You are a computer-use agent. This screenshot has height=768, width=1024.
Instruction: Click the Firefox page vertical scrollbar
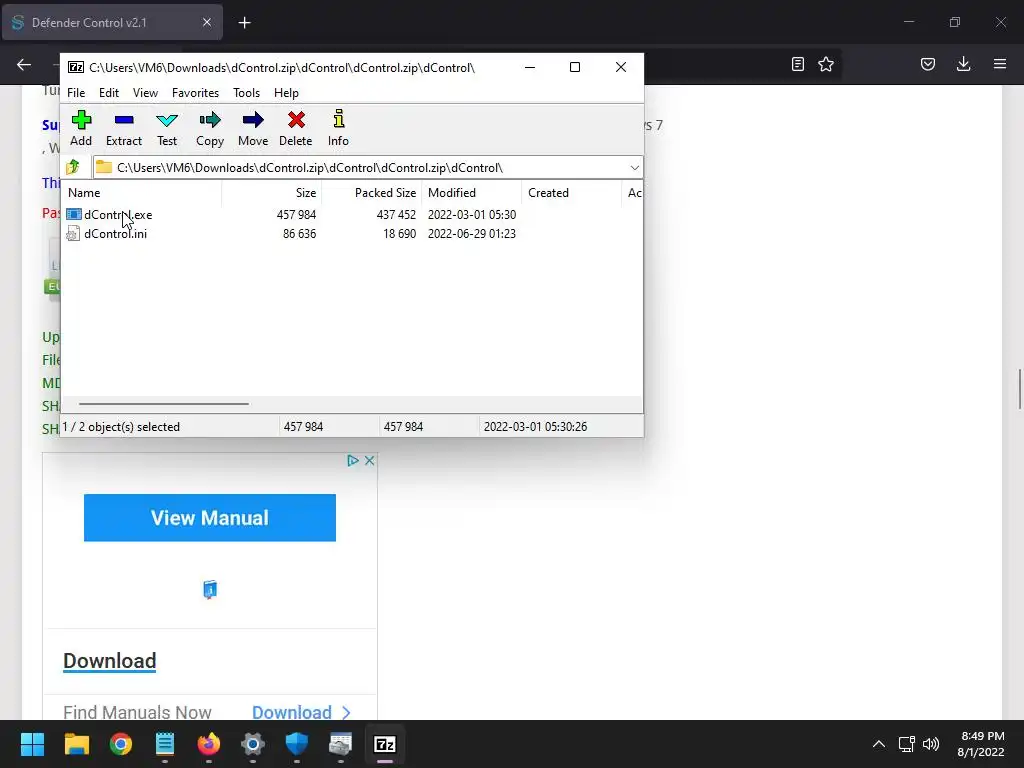(1019, 389)
